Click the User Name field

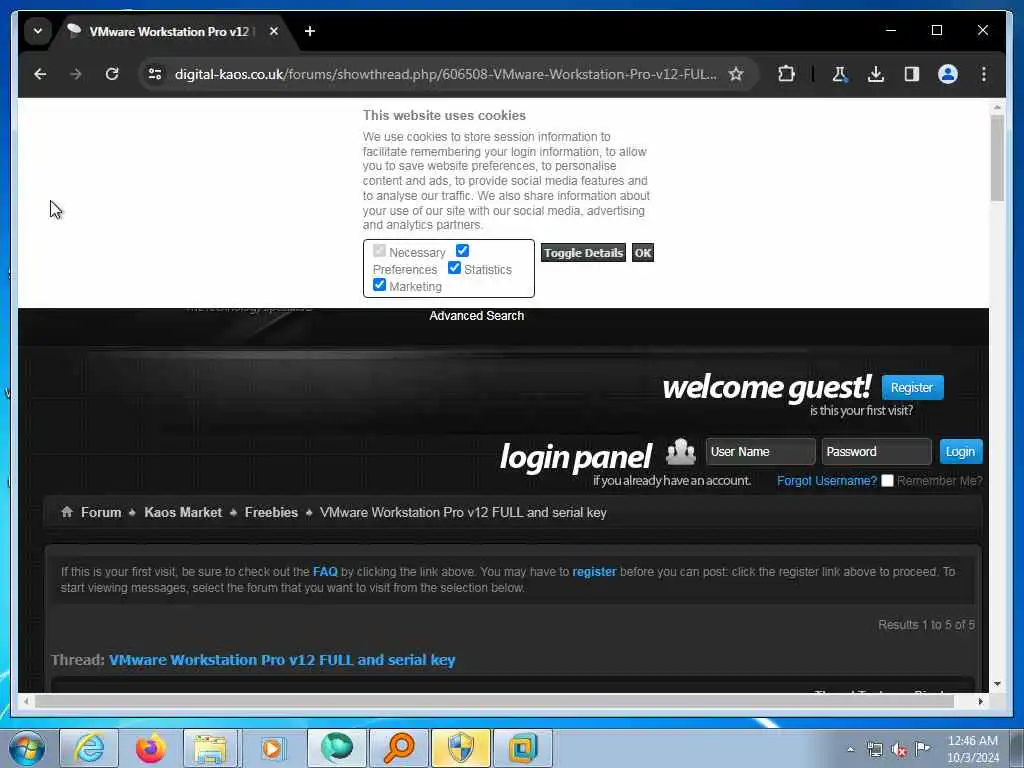(x=760, y=451)
